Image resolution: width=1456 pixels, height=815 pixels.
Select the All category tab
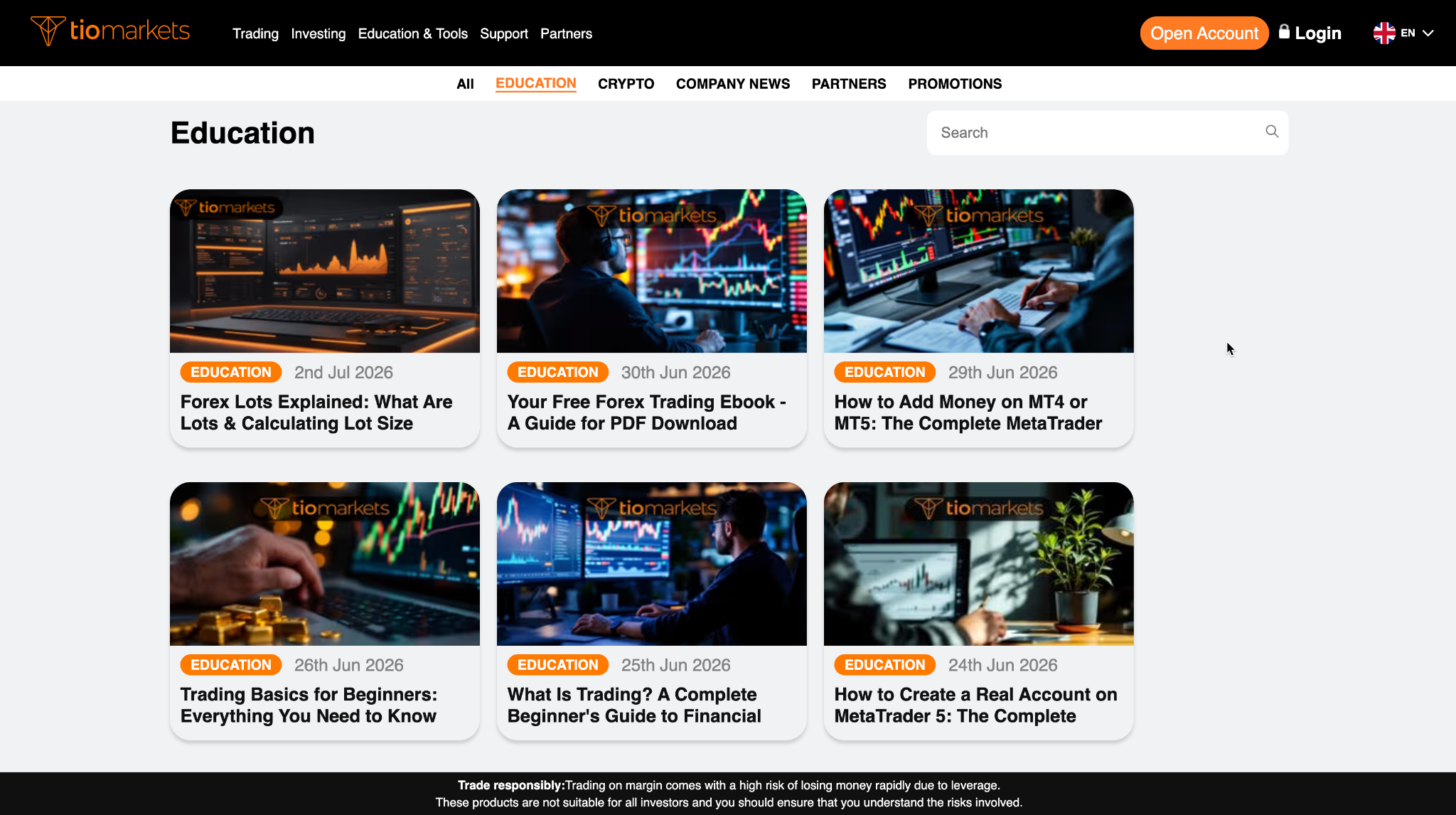(x=465, y=84)
